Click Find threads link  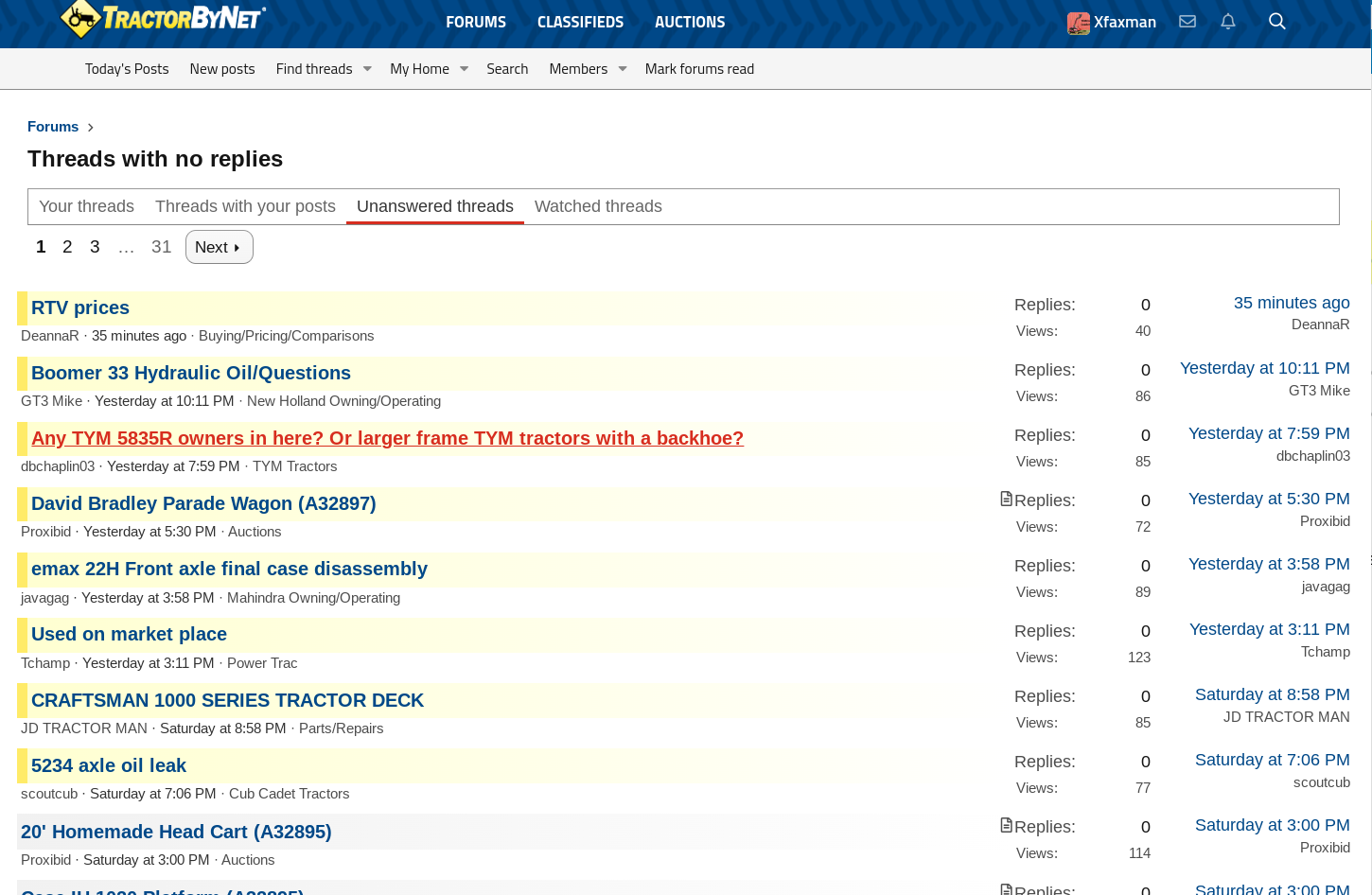[x=314, y=69]
